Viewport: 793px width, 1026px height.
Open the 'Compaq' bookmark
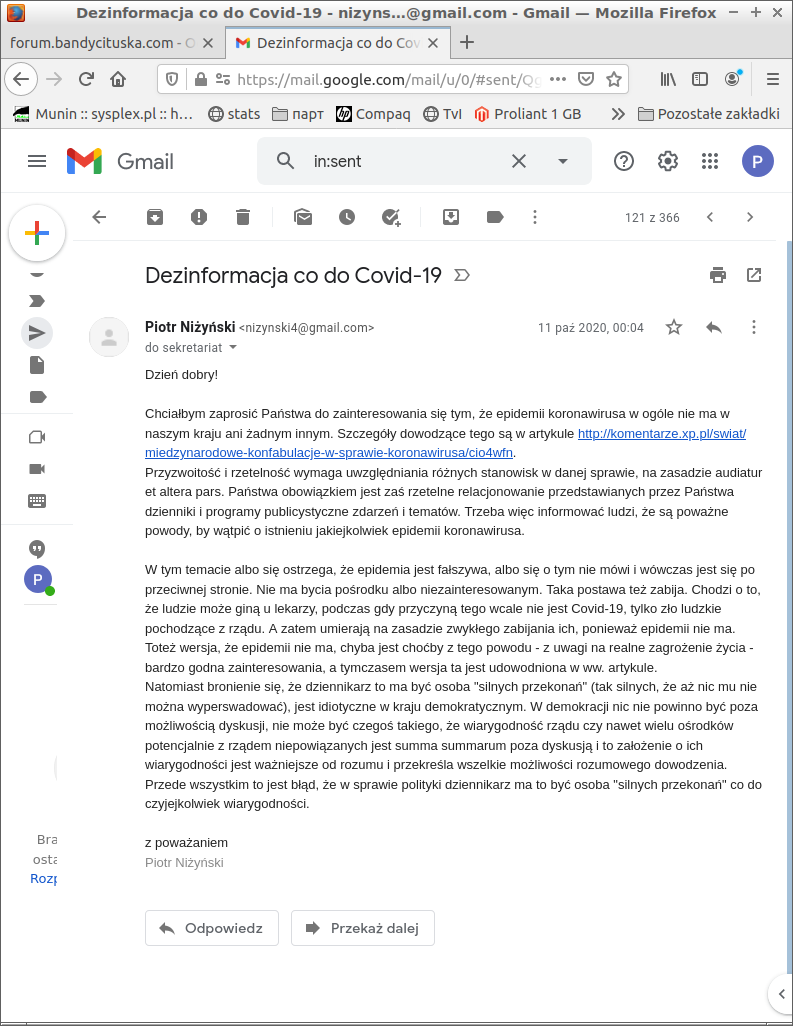click(x=373, y=114)
